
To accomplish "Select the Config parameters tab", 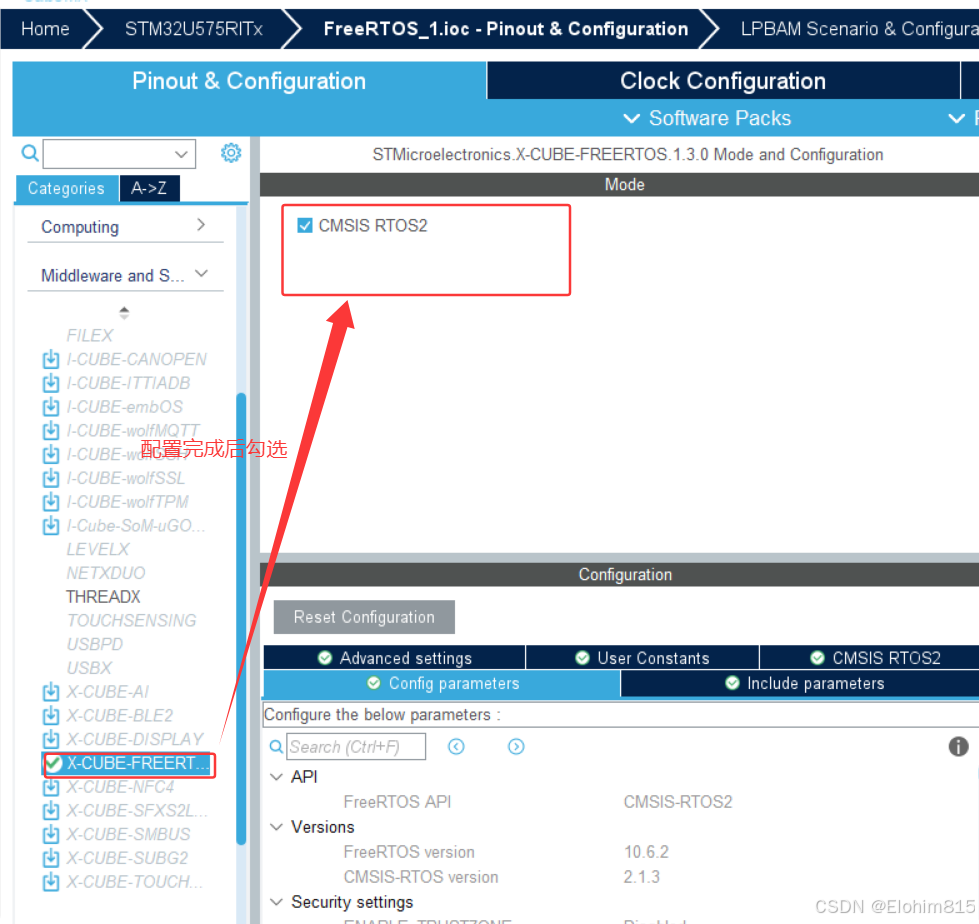I will 442,684.
